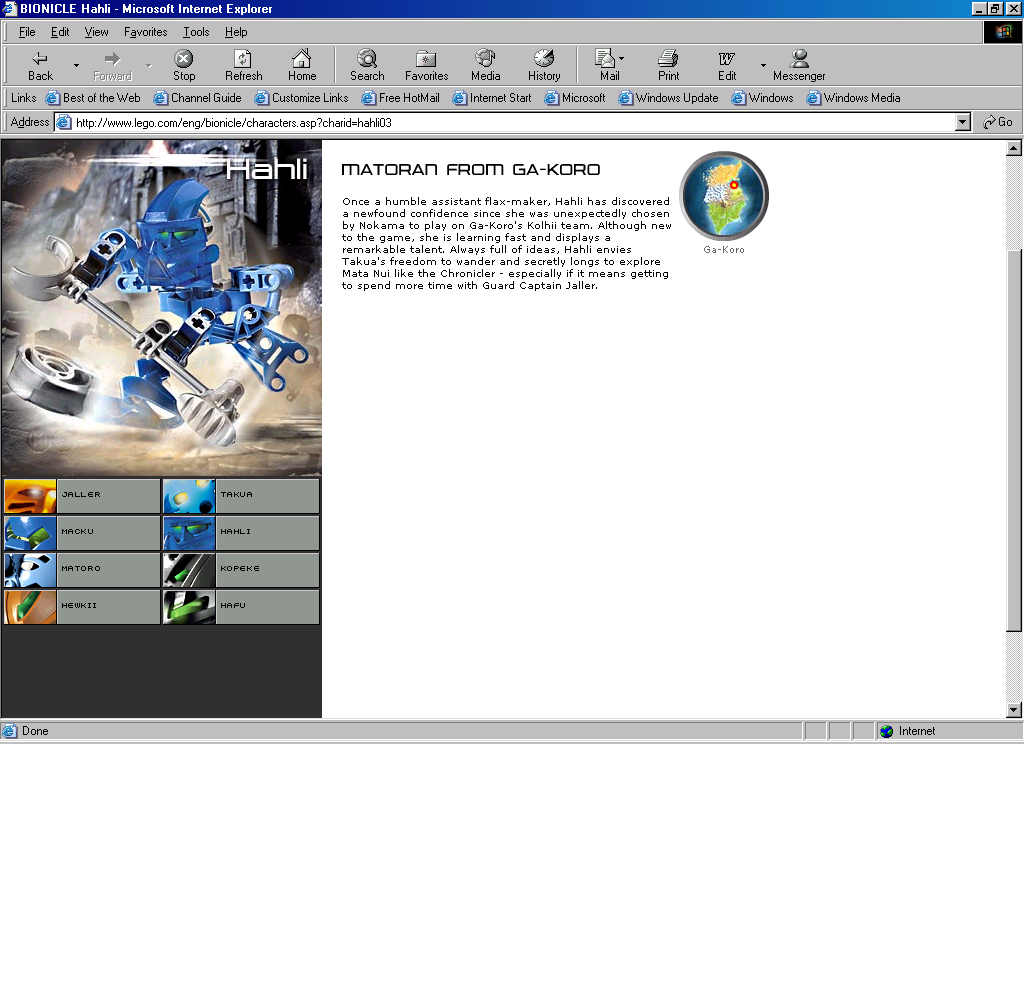Screen dimensions: 1024x1000
Task: Open the File menu
Action: [27, 32]
